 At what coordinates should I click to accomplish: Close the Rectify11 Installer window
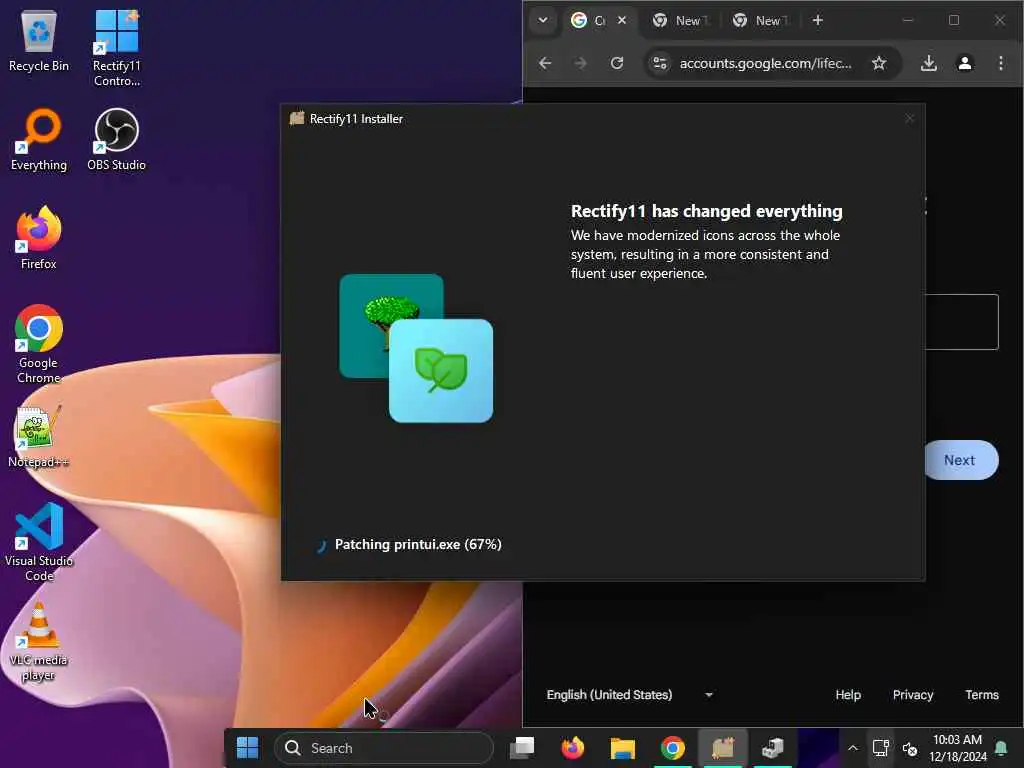click(910, 118)
